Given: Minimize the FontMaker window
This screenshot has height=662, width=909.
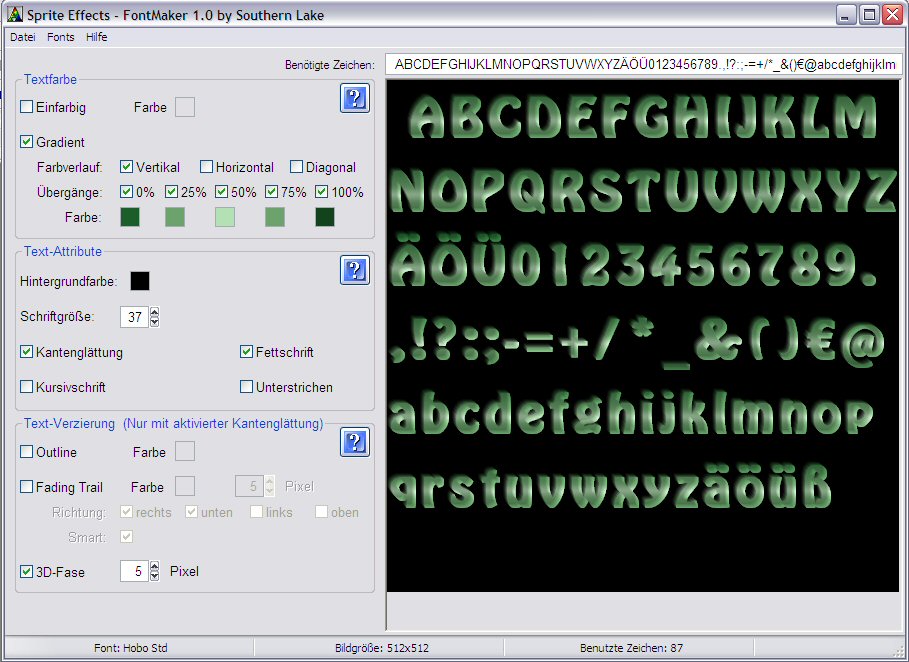Looking at the screenshot, I should point(846,15).
